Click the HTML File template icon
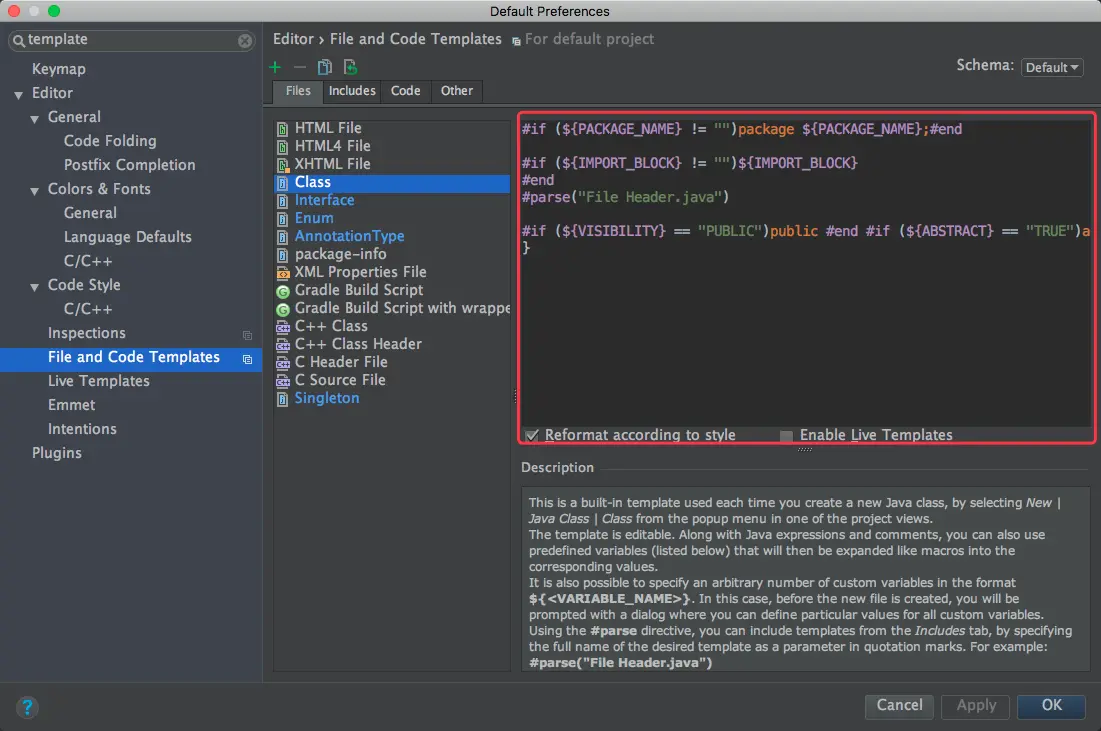This screenshot has height=731, width=1101. 282,129
